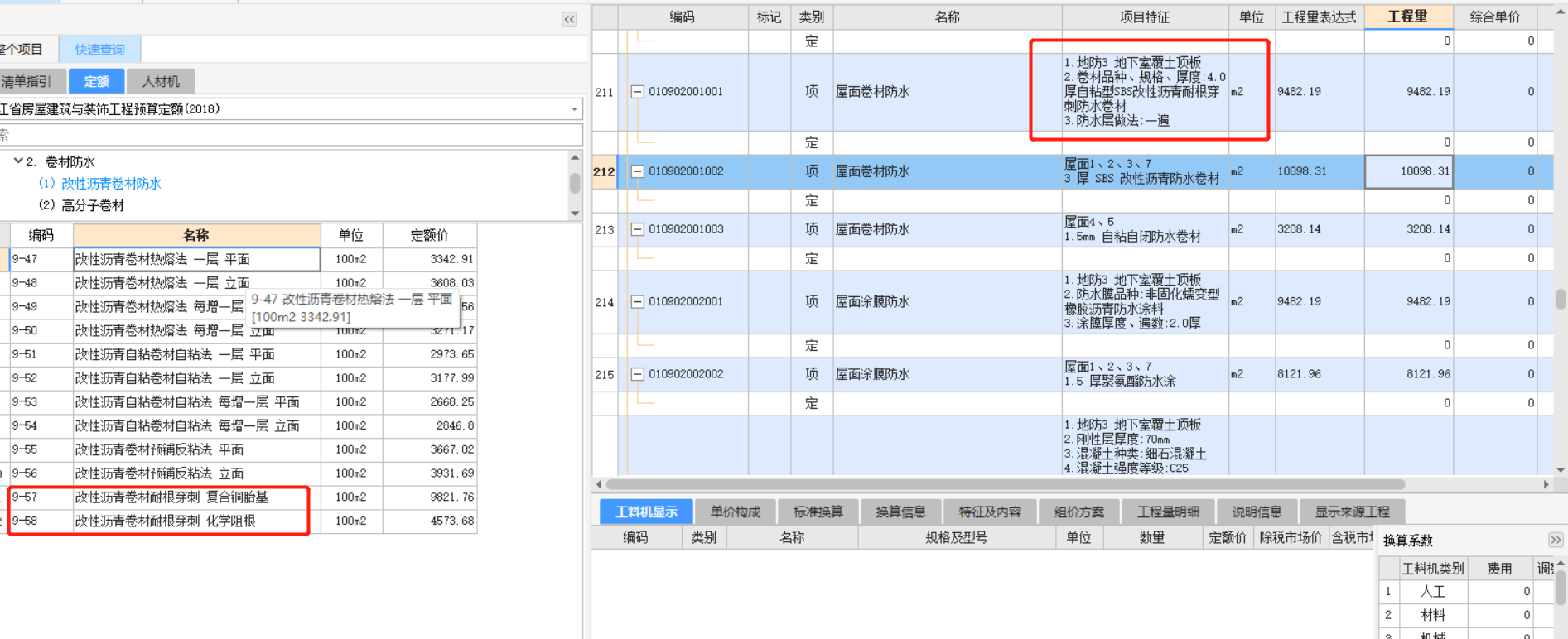Click row number 211 in bill list
This screenshot has height=639, width=1568.
pyautogui.click(x=605, y=92)
